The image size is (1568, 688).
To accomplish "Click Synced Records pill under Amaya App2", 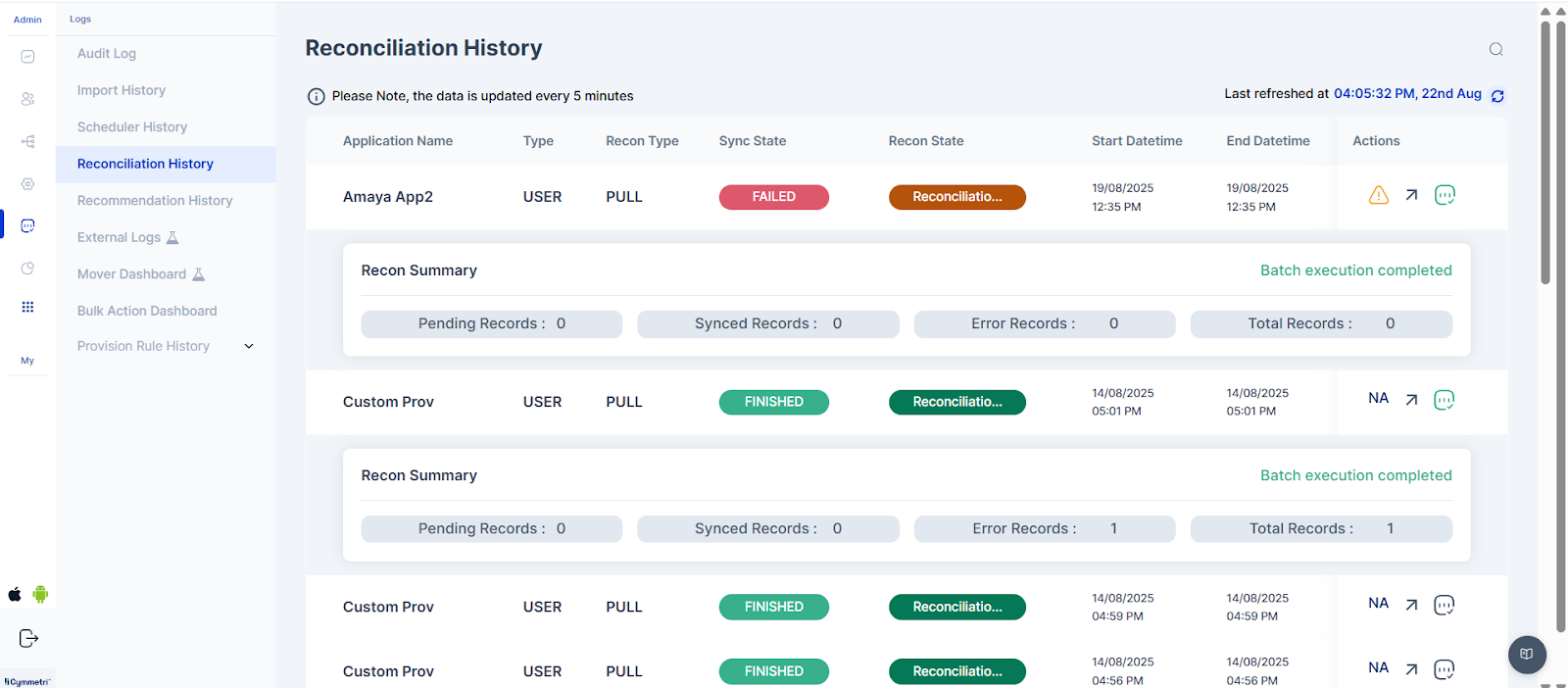I will (768, 324).
